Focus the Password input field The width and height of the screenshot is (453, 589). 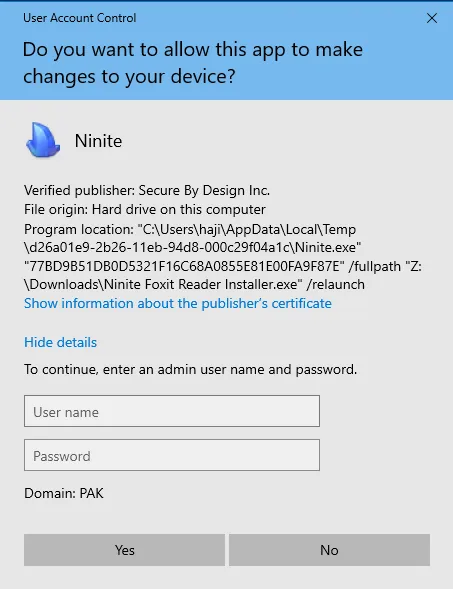coord(172,455)
